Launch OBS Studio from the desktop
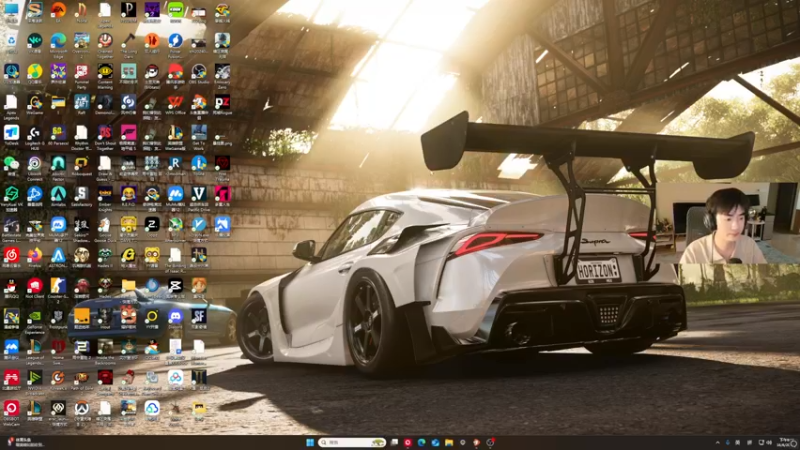This screenshot has height=450, width=800. 199,71
